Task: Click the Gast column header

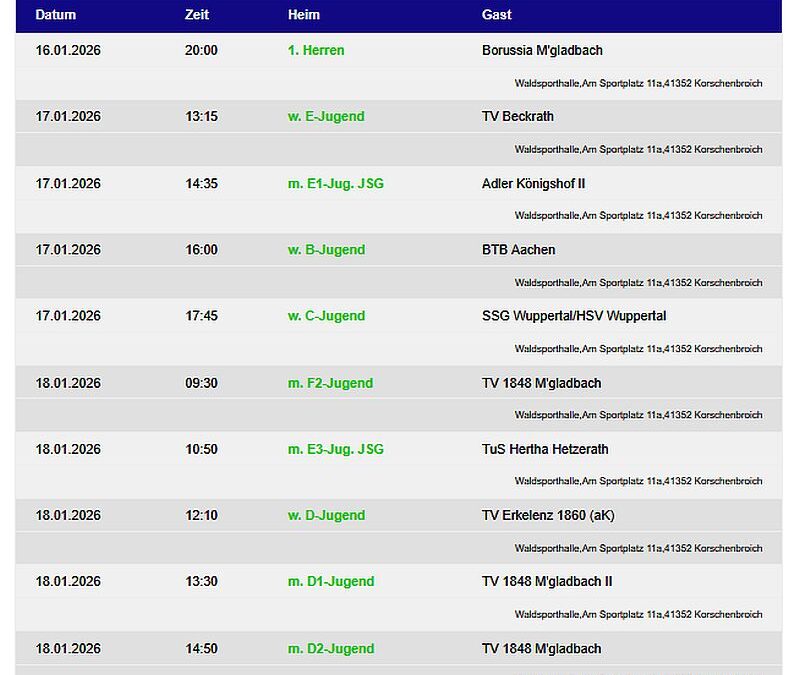Action: [496, 15]
